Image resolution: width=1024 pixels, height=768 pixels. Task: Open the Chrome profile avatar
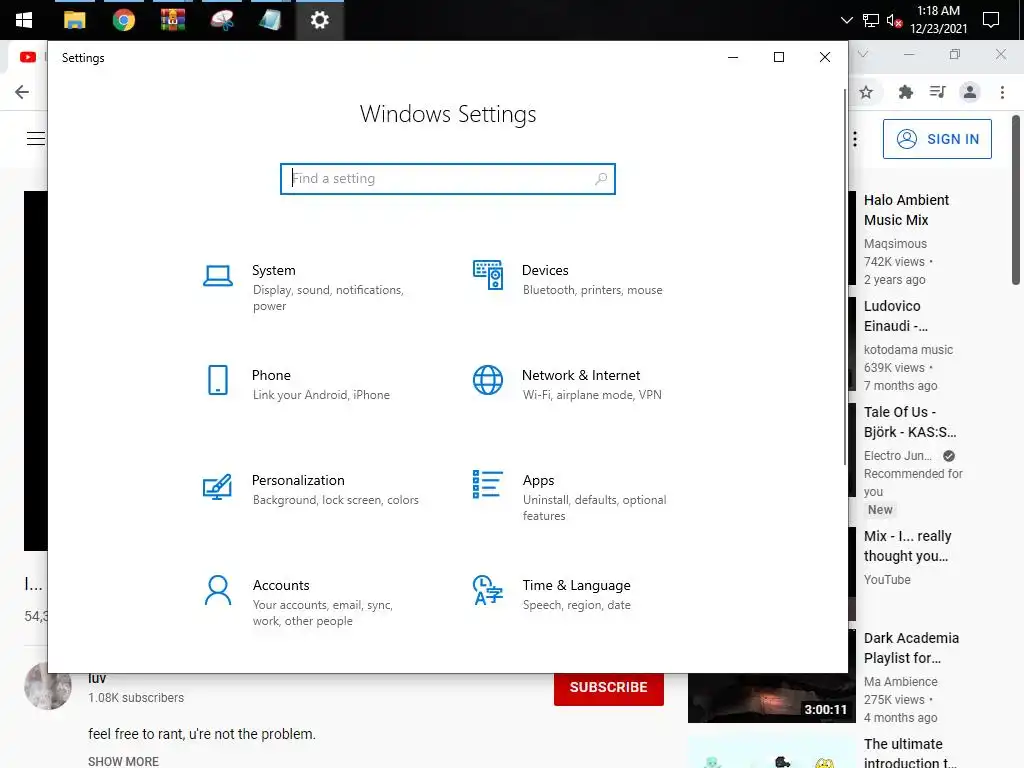tap(970, 92)
